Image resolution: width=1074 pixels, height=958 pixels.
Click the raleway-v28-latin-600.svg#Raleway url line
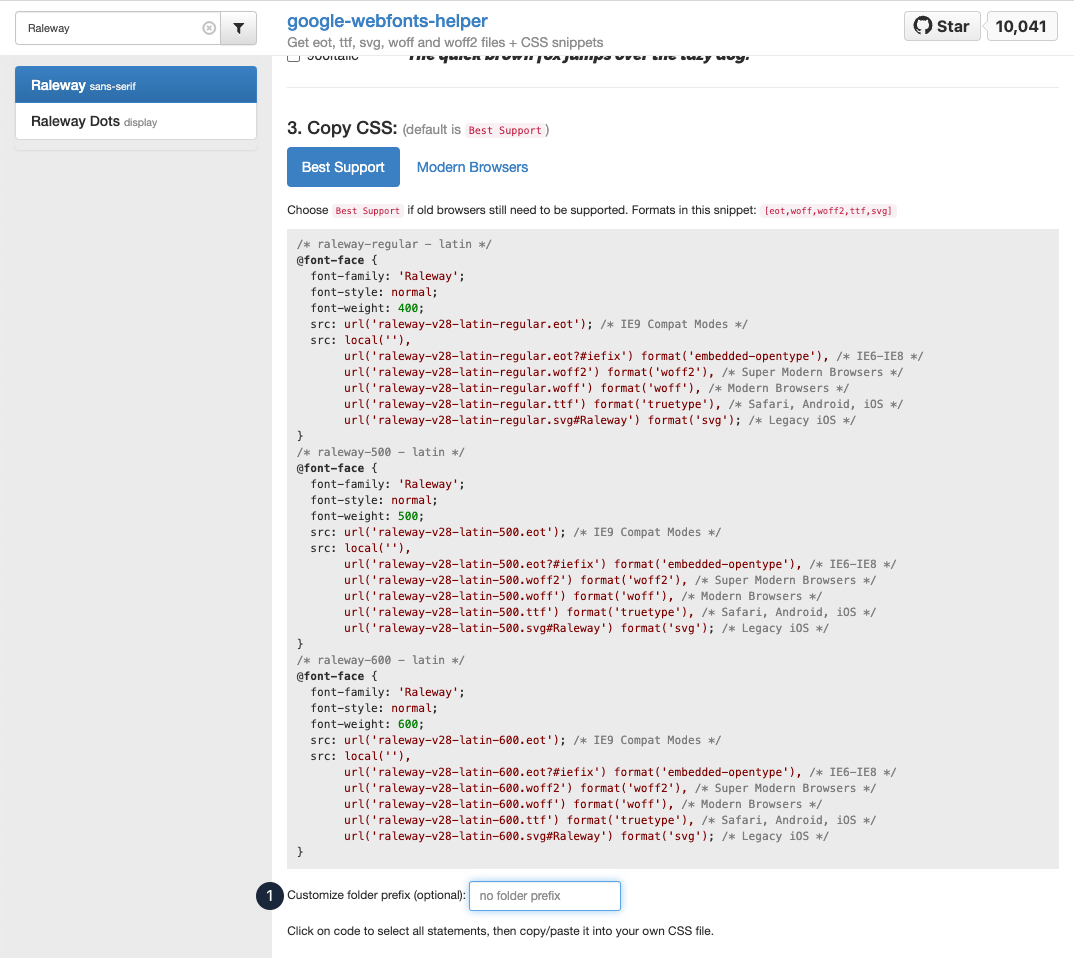pyautogui.click(x=586, y=836)
